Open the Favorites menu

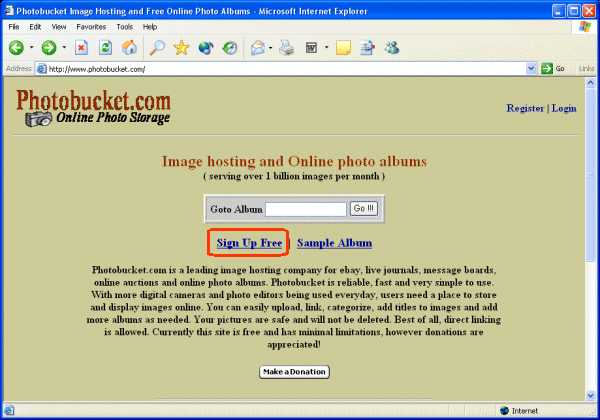coord(91,27)
